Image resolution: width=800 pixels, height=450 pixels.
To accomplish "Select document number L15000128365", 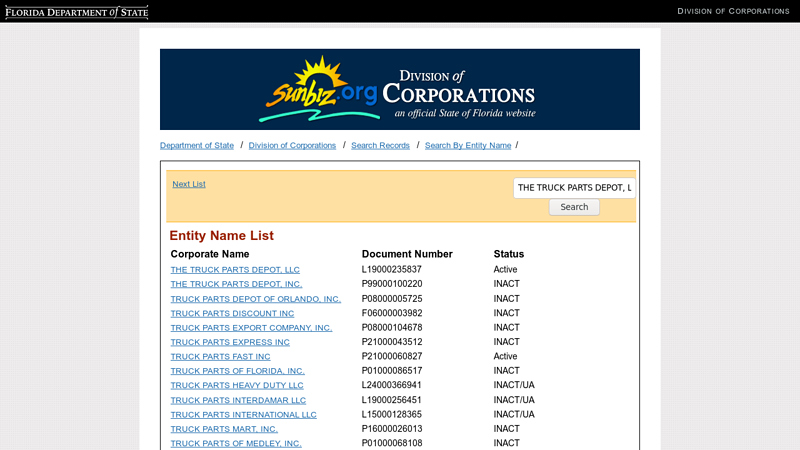I will coord(391,414).
